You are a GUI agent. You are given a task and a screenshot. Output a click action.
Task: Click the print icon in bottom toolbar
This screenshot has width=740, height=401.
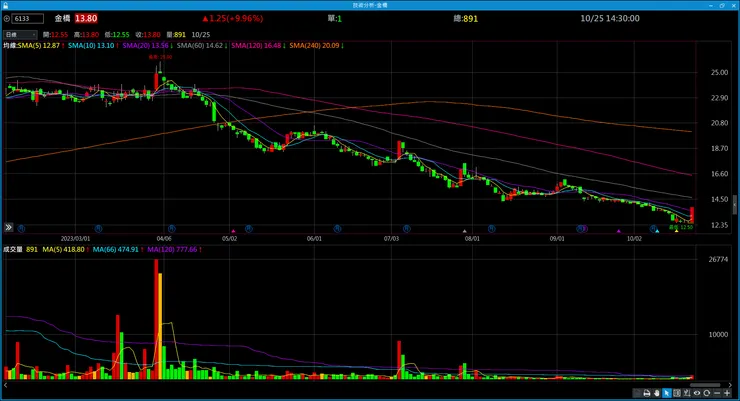click(x=647, y=393)
